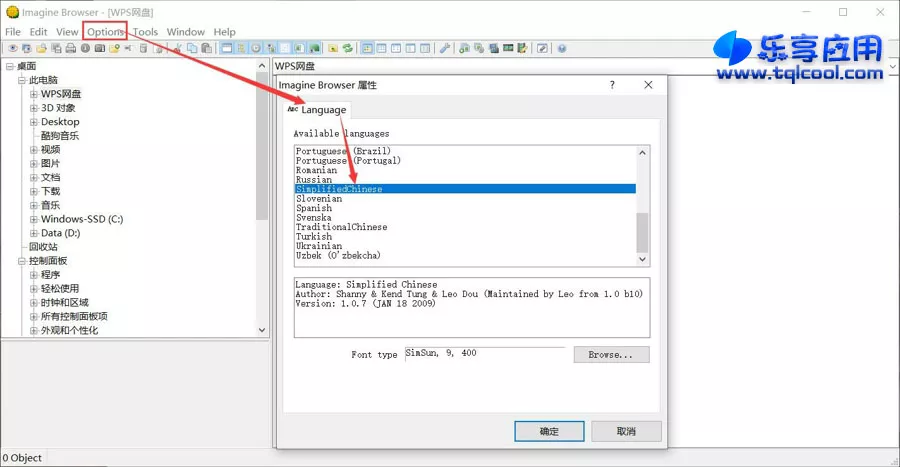Click the green landscape picture icon in toolbar
This screenshot has height=467, width=900.
point(315,49)
